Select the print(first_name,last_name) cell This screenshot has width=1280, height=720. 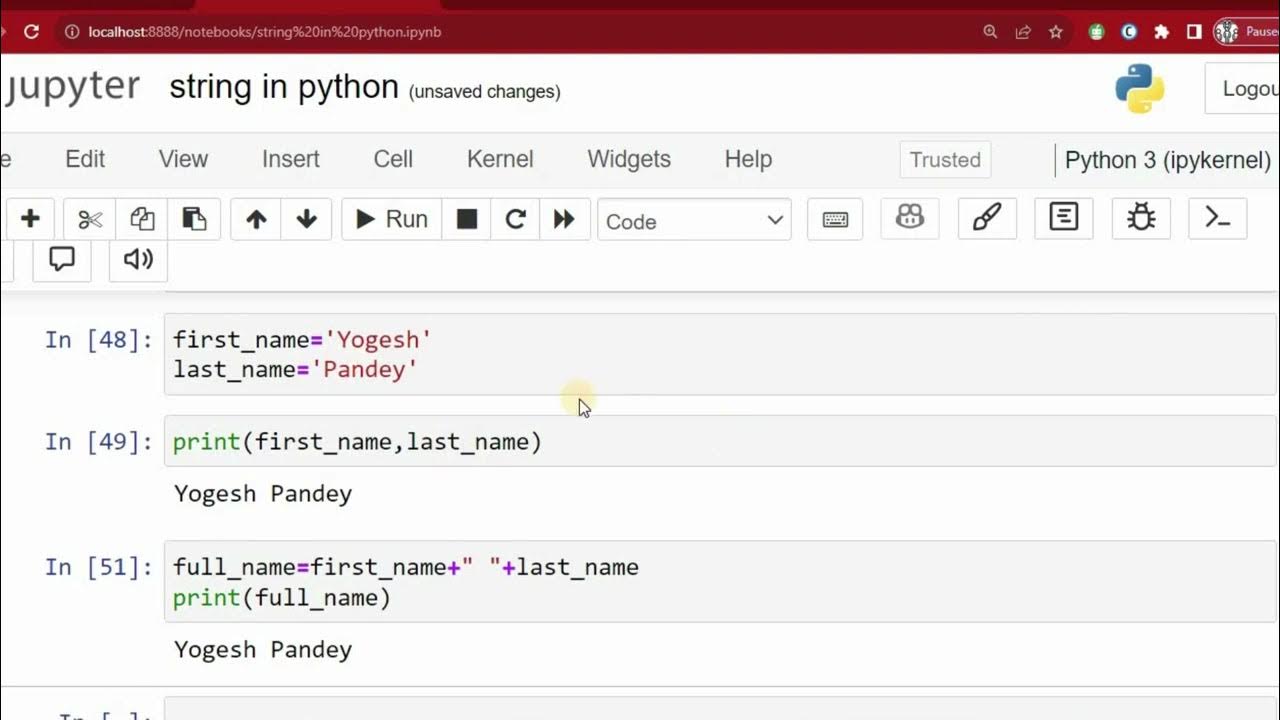point(720,441)
